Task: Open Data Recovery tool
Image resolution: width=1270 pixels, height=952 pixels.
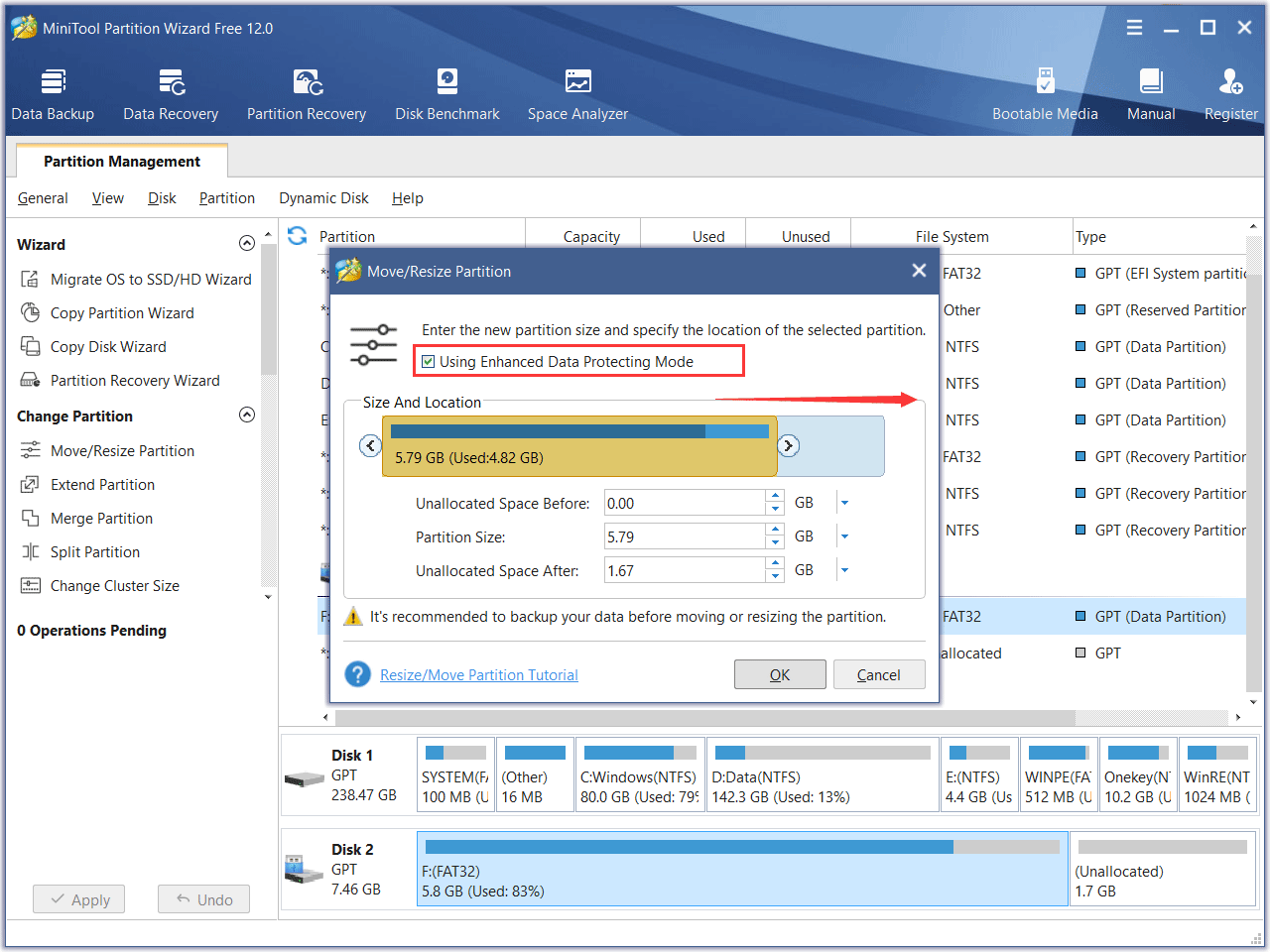Action: (171, 95)
